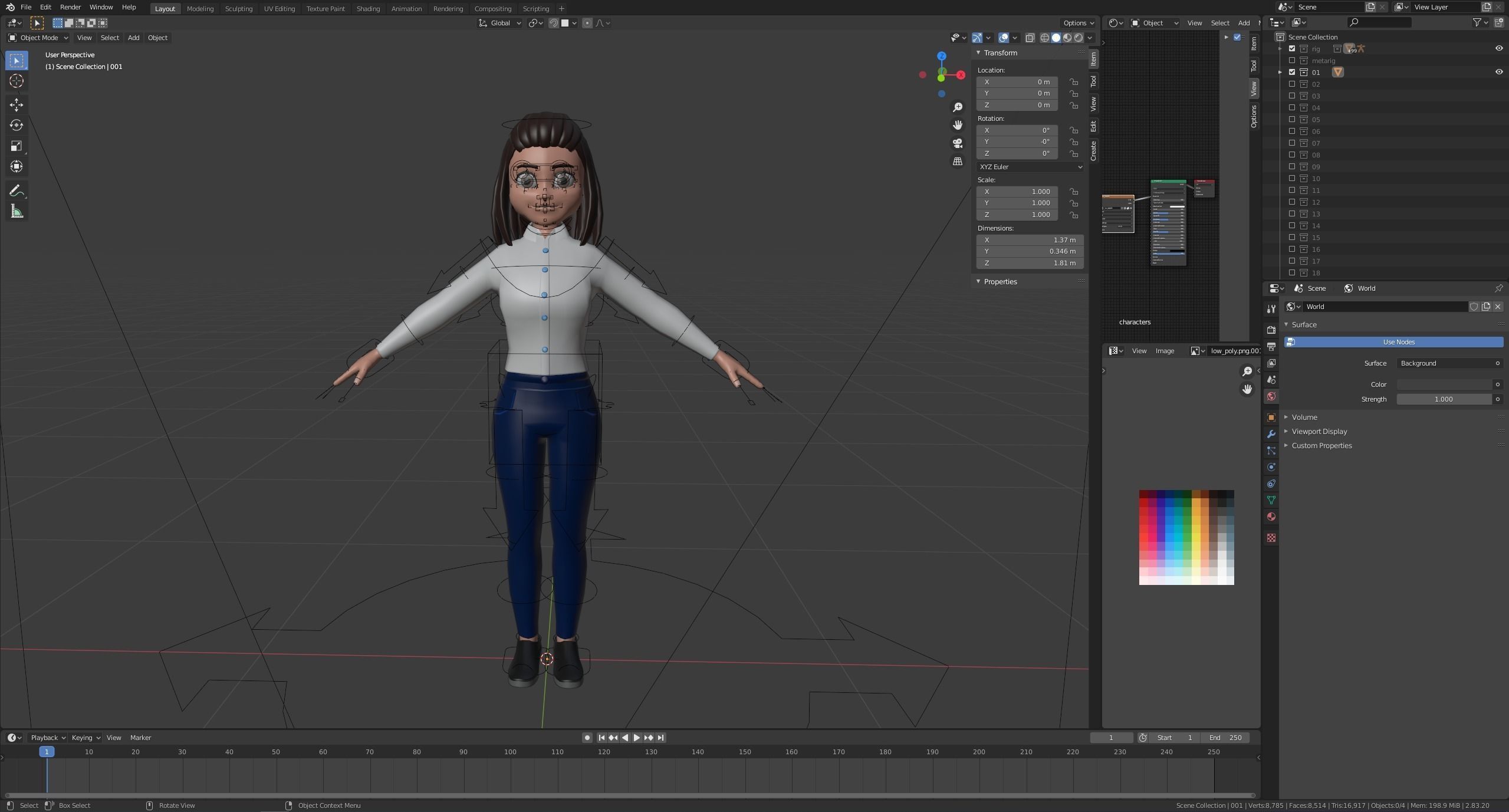Hide the 01 collection with eye icon

pyautogui.click(x=1499, y=72)
